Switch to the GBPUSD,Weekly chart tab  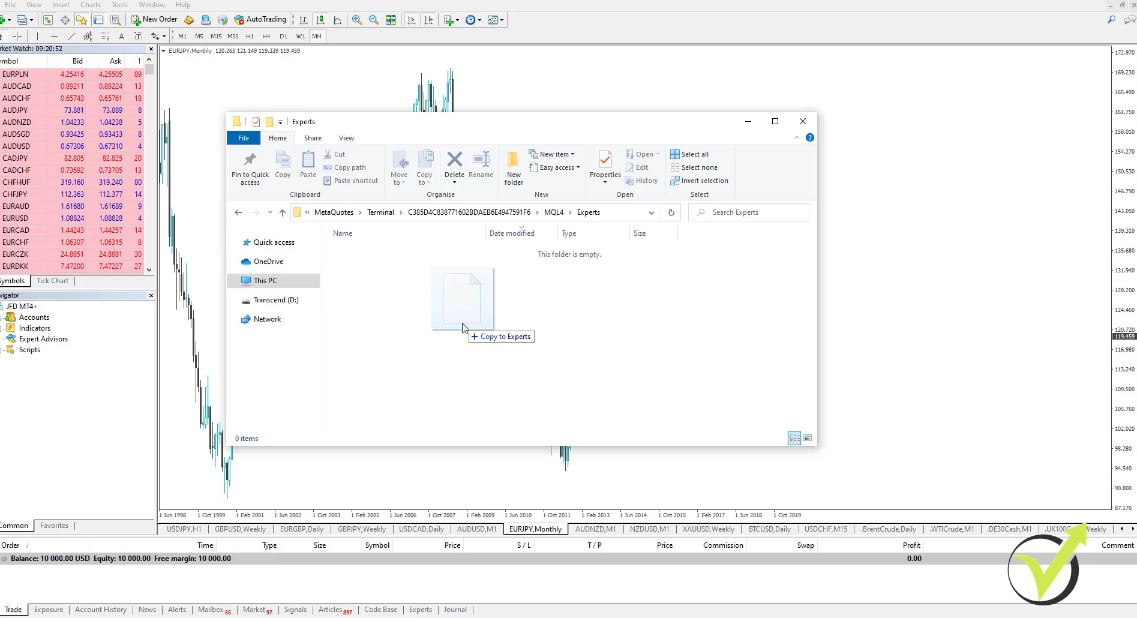(x=239, y=528)
